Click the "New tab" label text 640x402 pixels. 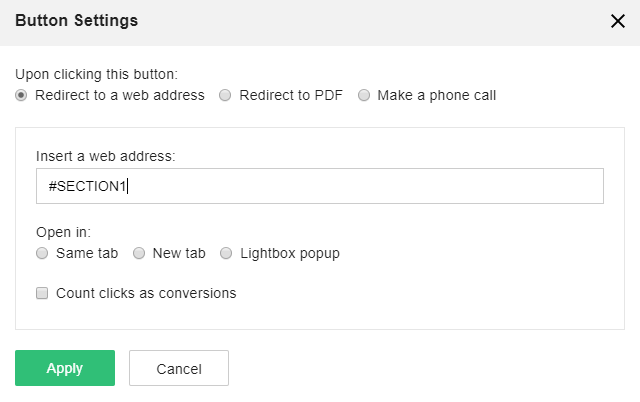[x=179, y=254]
